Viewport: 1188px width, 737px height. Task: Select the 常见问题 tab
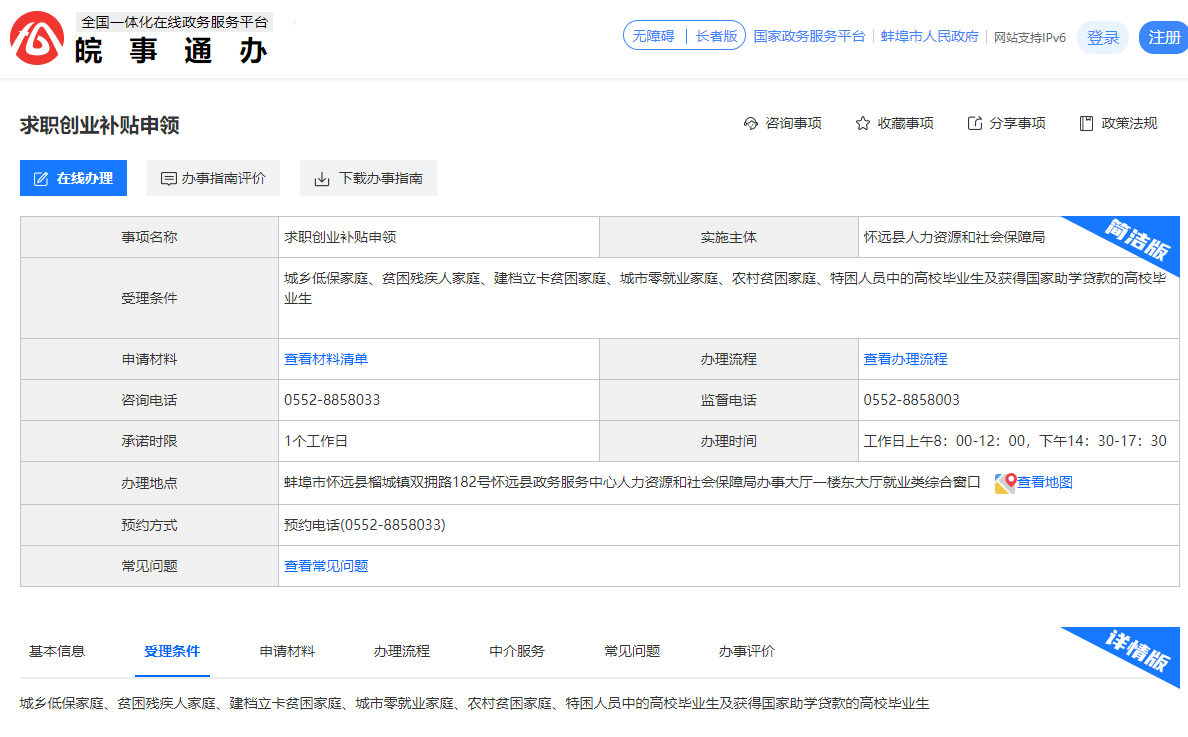(632, 651)
